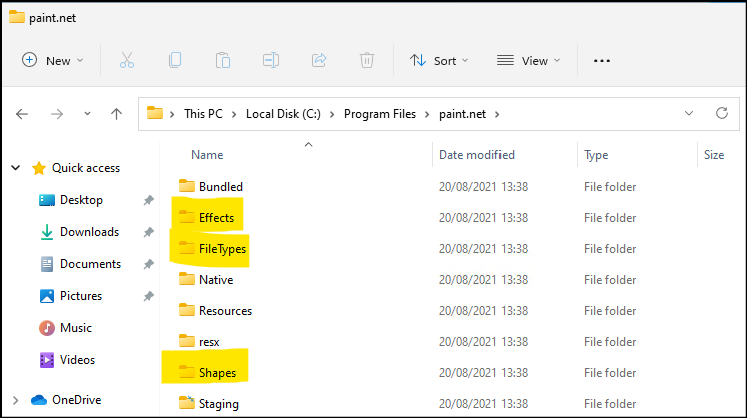Open the New item dropdown
The image size is (747, 418).
[53, 60]
